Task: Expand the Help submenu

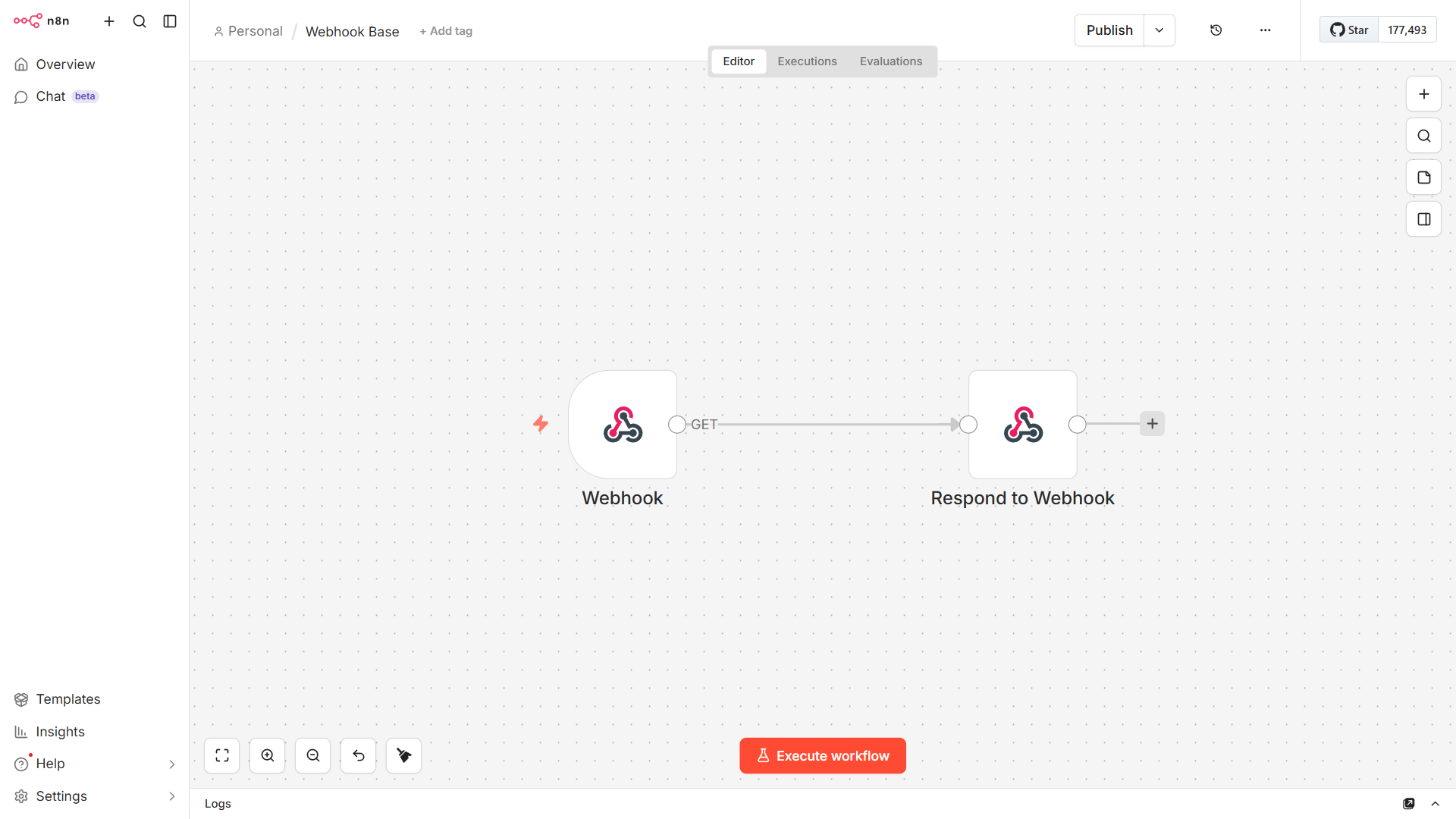Action: coord(171,764)
